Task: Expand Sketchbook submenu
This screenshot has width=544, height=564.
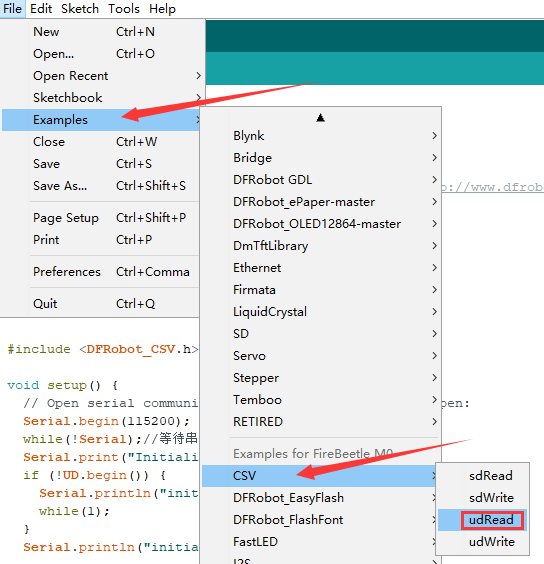Action: 101,97
